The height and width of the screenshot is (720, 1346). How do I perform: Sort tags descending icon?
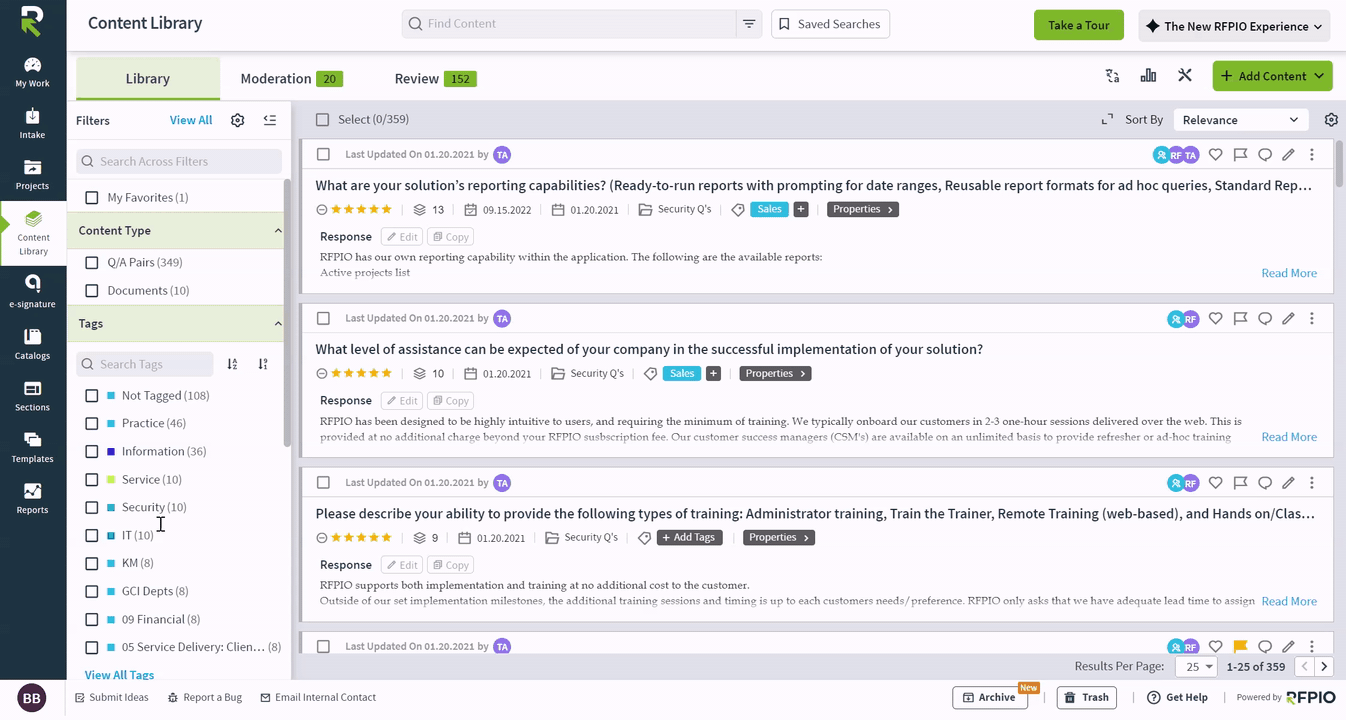263,364
